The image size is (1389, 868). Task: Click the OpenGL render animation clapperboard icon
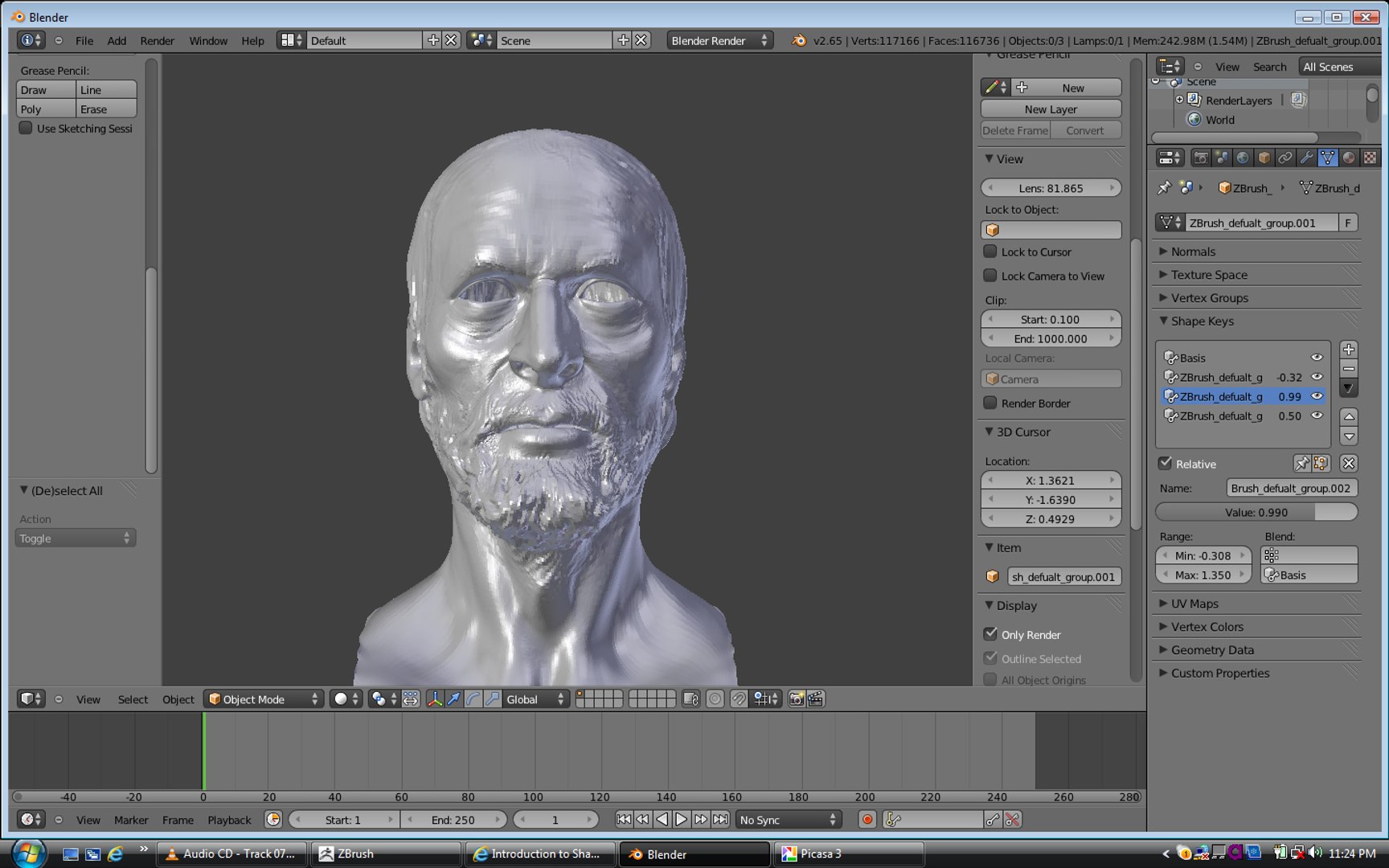point(816,699)
